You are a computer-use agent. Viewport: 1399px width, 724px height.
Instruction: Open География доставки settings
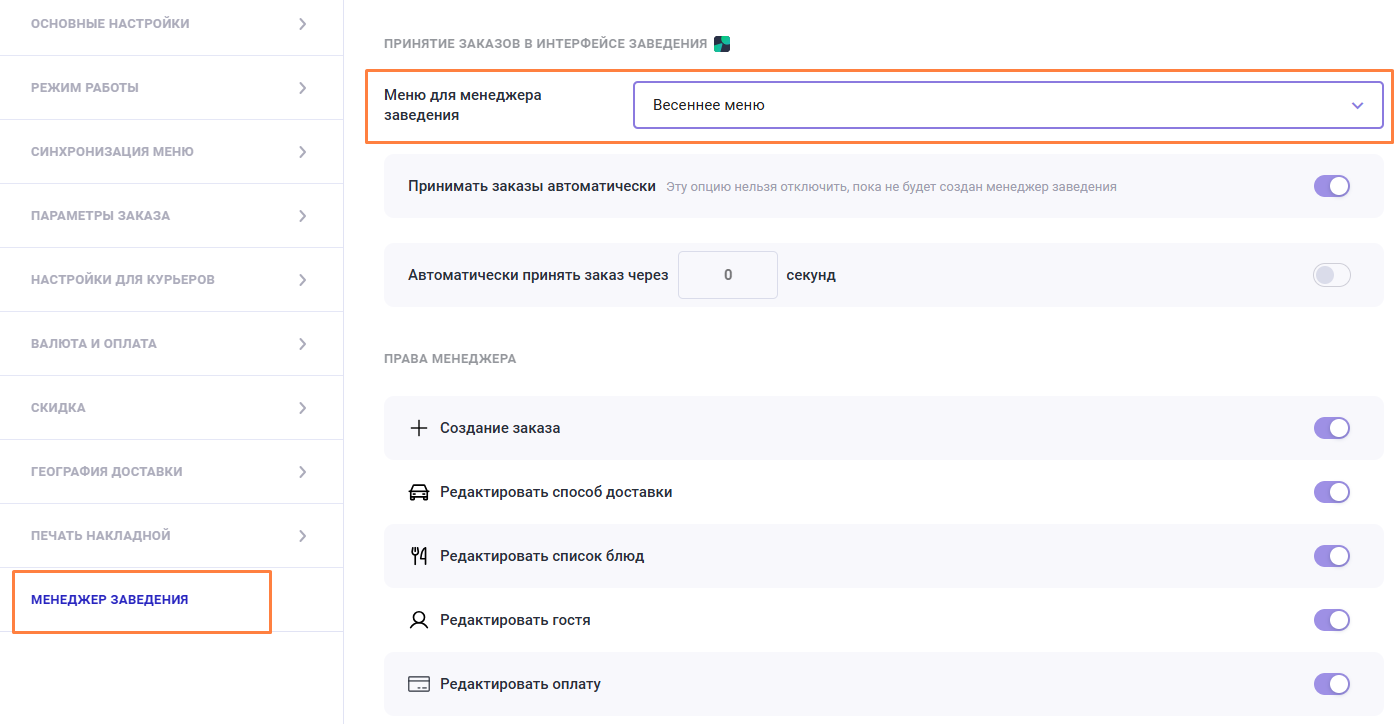(170, 472)
